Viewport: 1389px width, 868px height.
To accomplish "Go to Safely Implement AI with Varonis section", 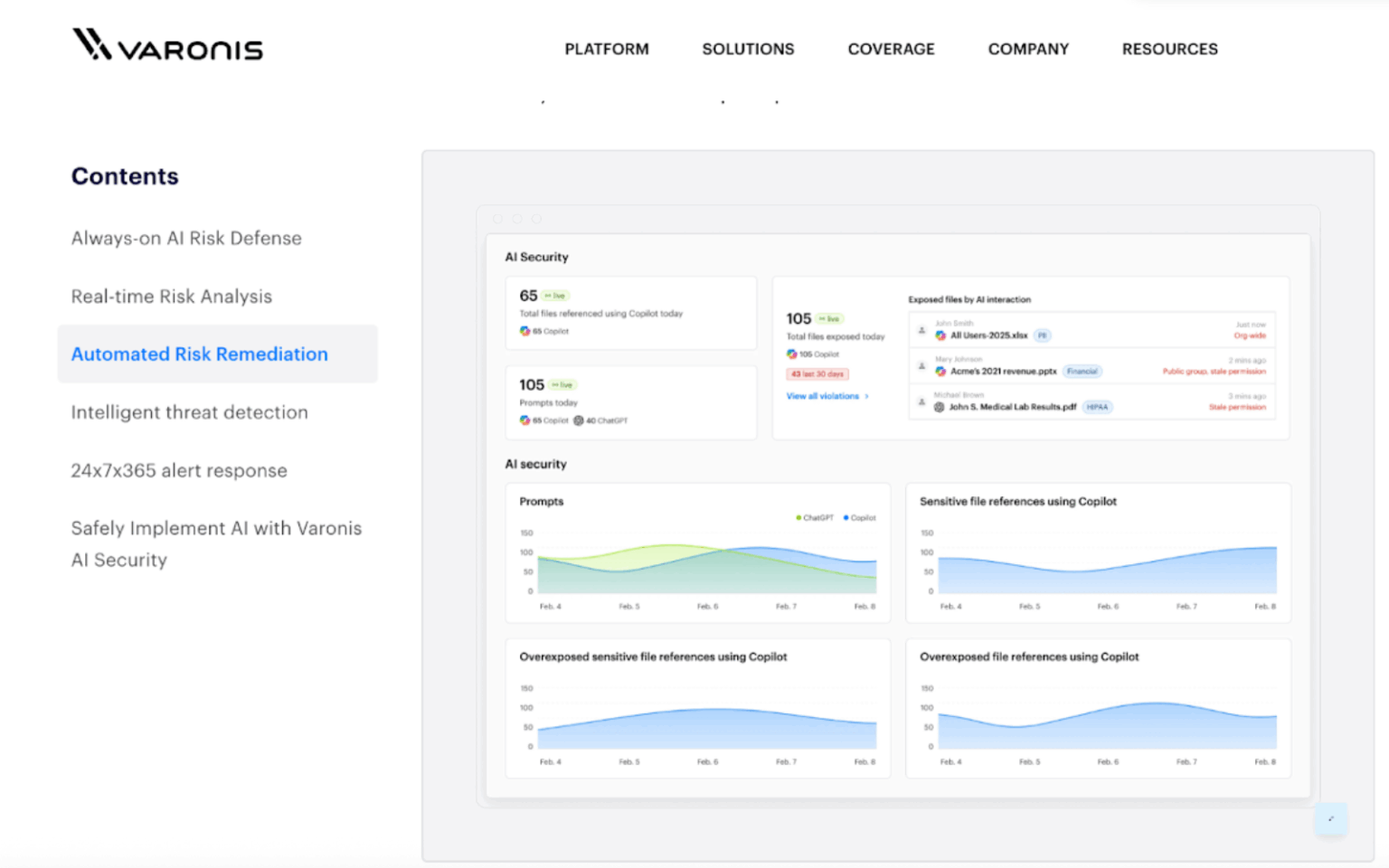I will pos(216,543).
